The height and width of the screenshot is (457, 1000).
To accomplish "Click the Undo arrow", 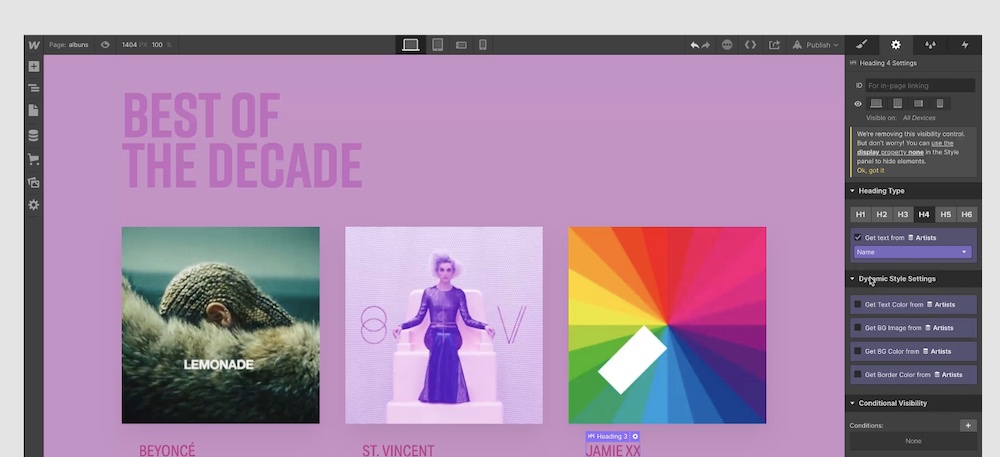I will 695,45.
